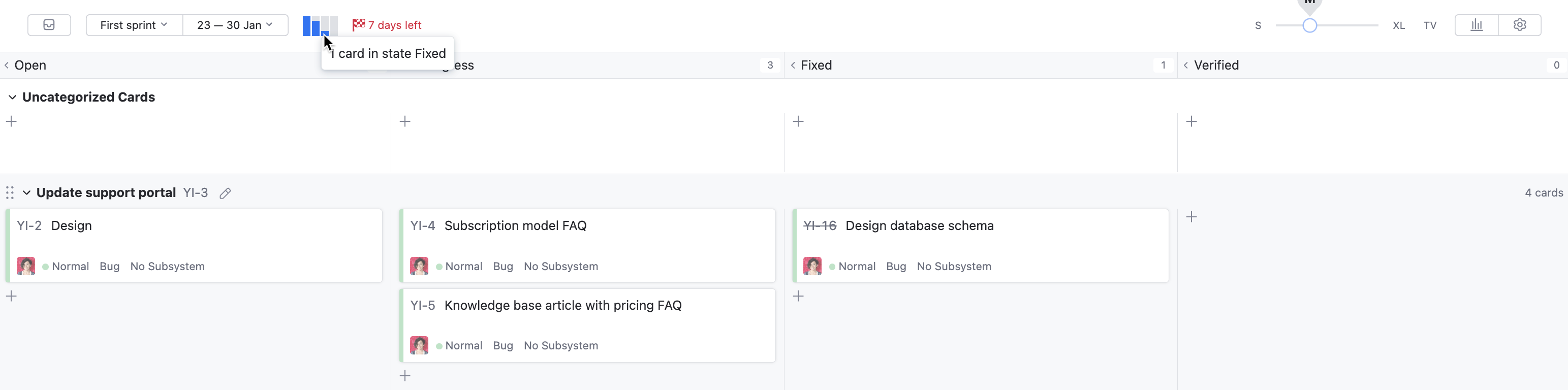The width and height of the screenshot is (1568, 390).
Task: Click the pencil edit icon beside YI-3
Action: [x=225, y=193]
